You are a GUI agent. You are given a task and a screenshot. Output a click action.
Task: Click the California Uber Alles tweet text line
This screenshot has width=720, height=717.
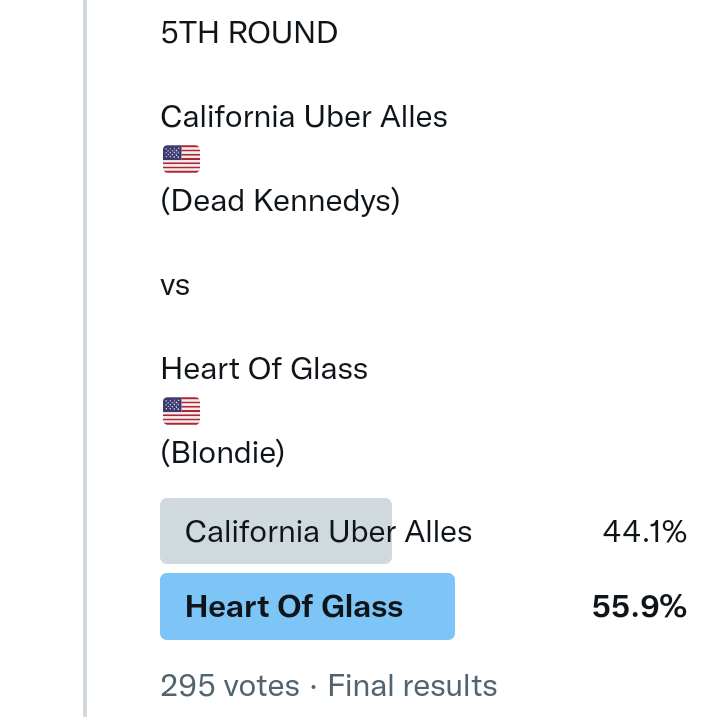[x=304, y=117]
